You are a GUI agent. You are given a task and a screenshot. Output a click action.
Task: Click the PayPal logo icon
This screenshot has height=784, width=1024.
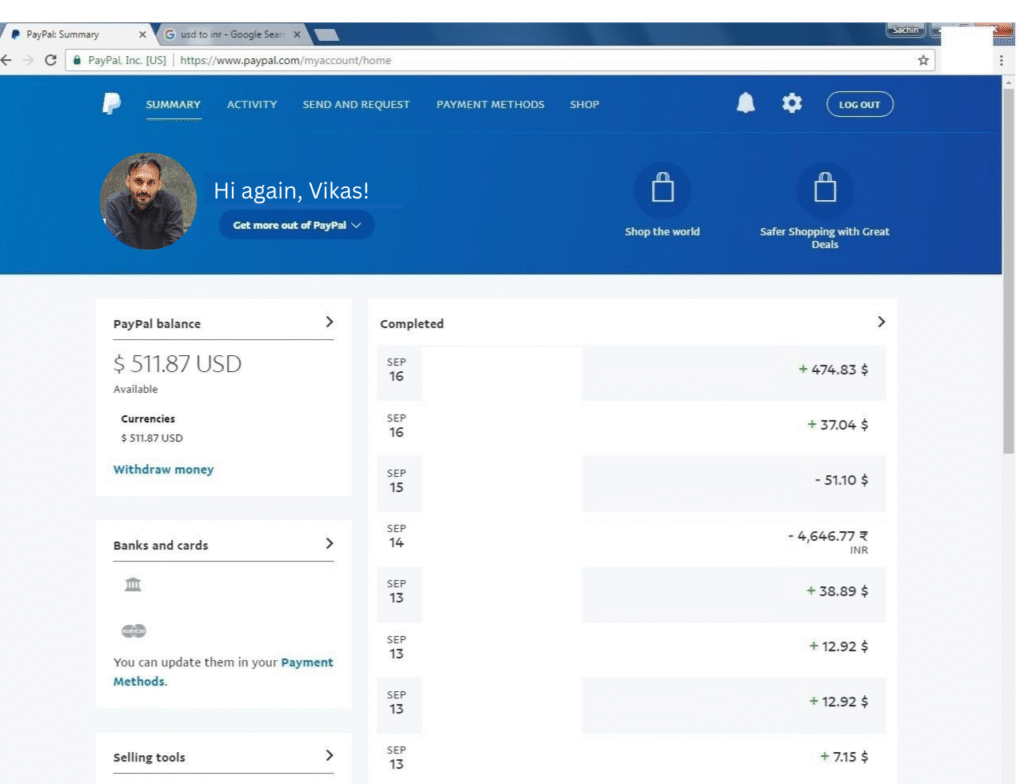[x=111, y=104]
